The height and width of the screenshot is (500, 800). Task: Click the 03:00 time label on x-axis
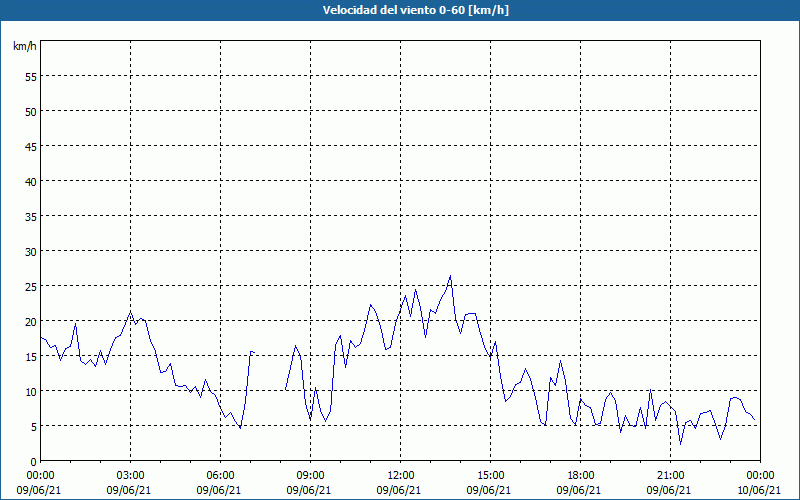(x=130, y=476)
